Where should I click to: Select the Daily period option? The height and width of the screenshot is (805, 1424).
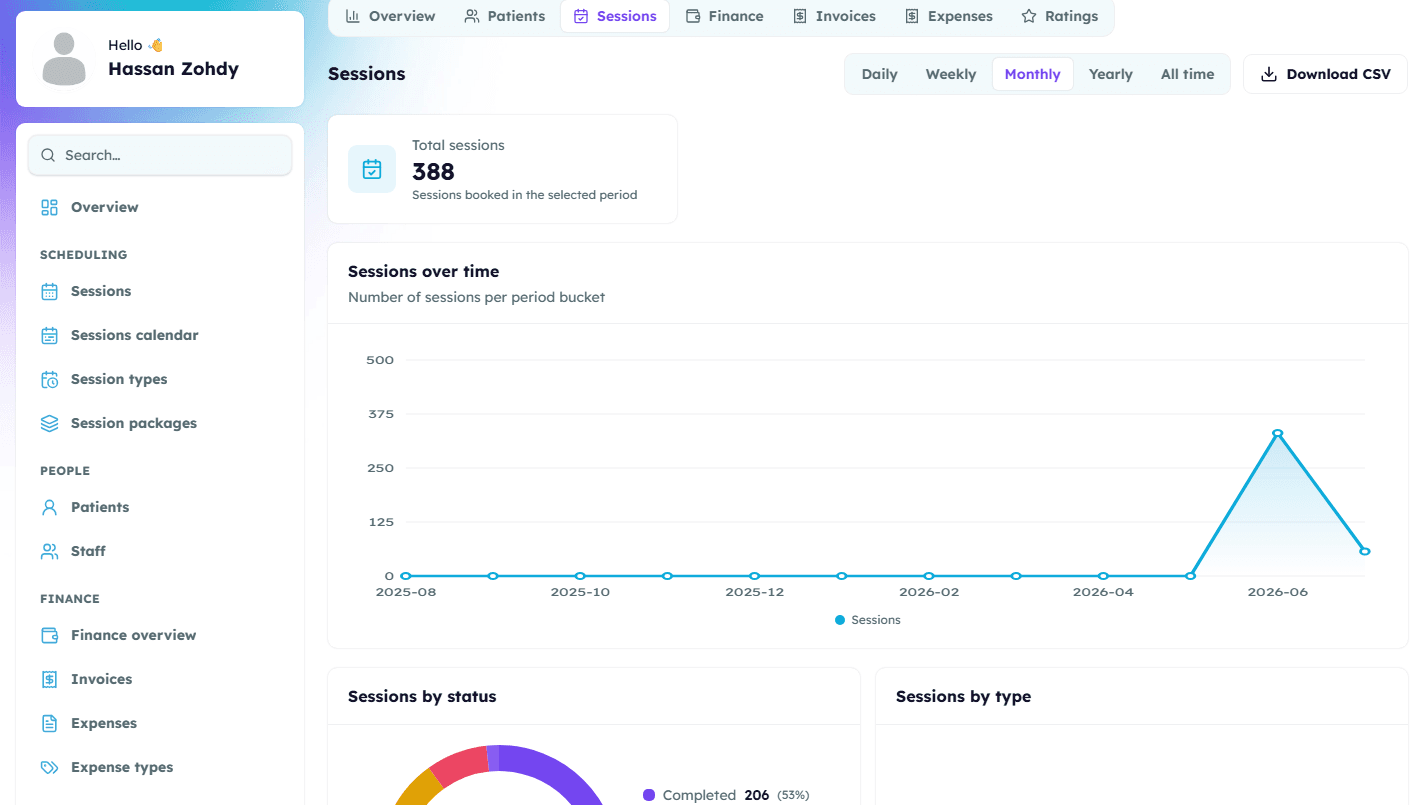(880, 74)
